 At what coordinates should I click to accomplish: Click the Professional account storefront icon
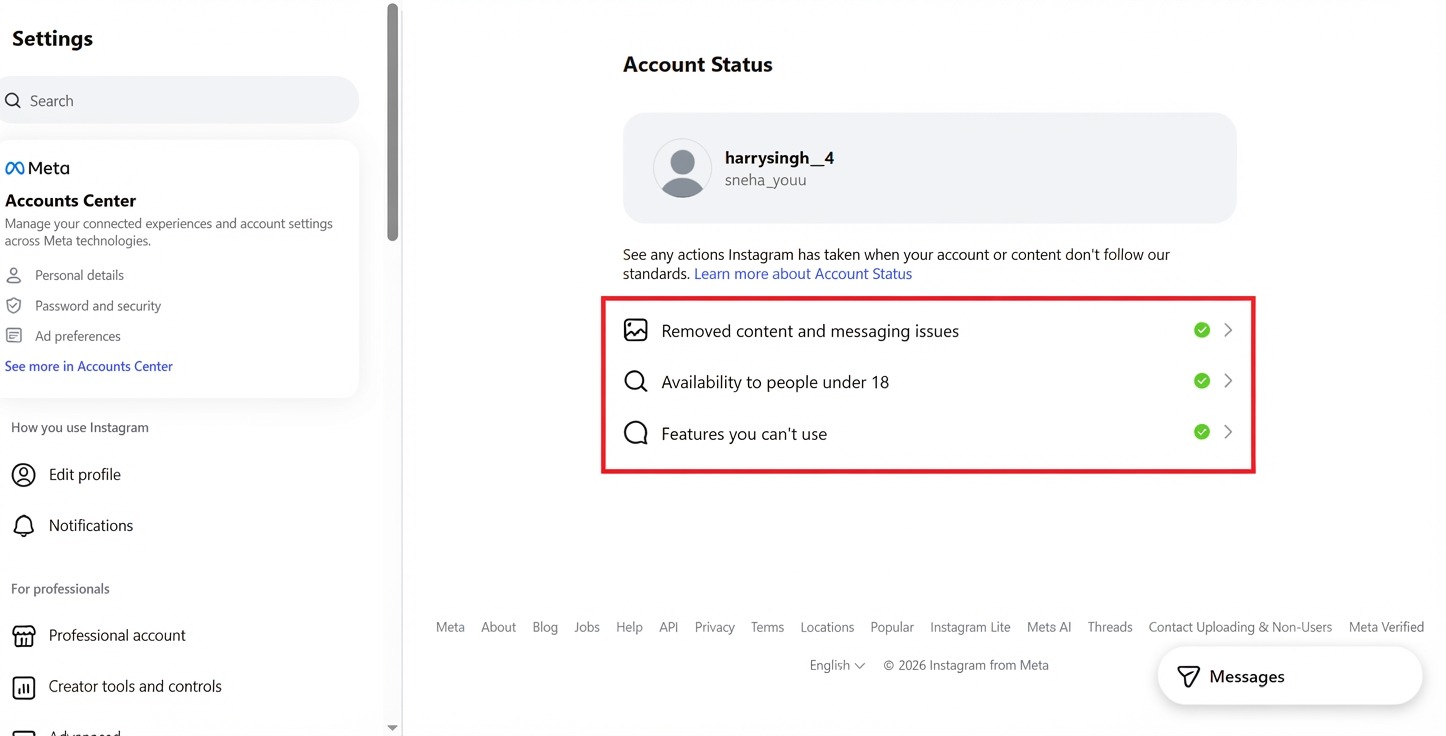tap(23, 636)
